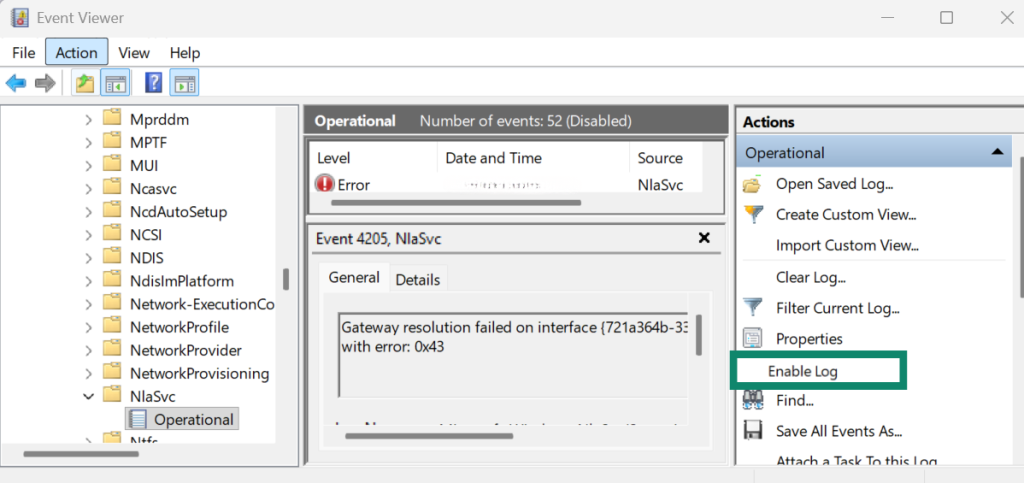Click the blue Help toolbar icon

pyautogui.click(x=154, y=83)
